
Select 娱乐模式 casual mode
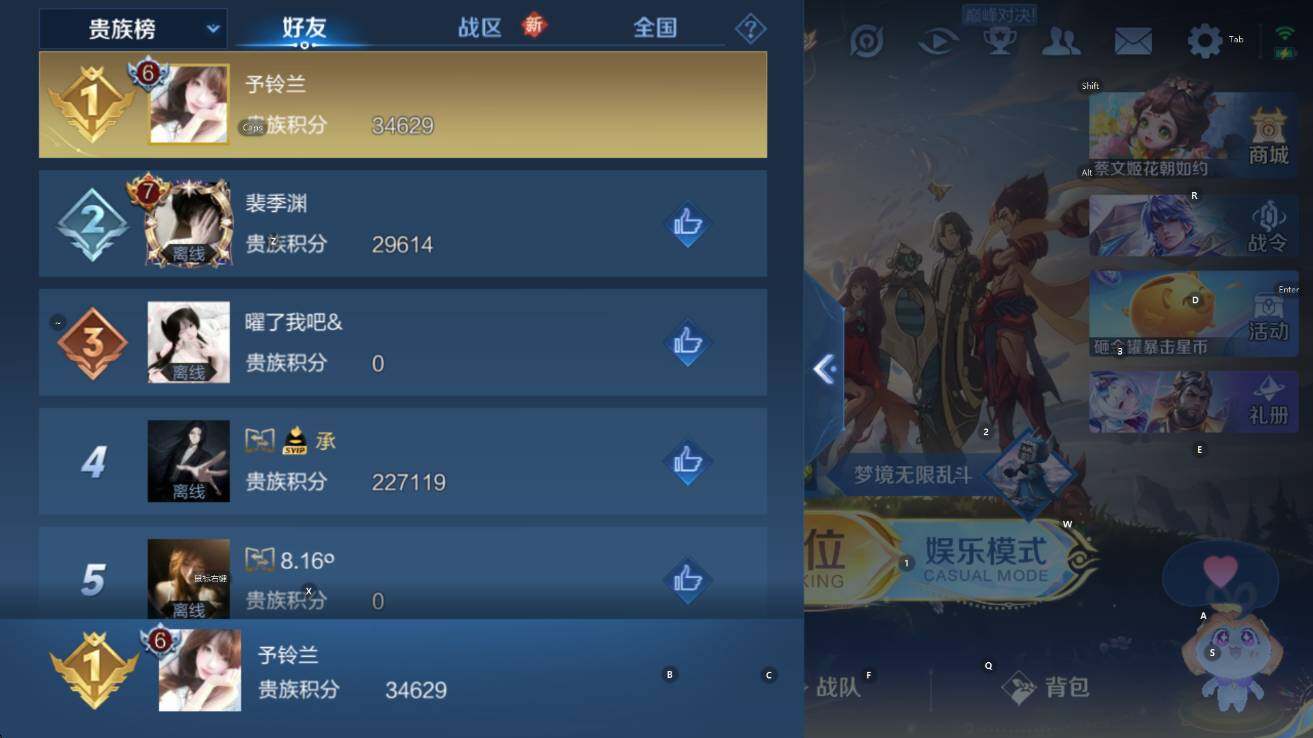[x=985, y=558]
